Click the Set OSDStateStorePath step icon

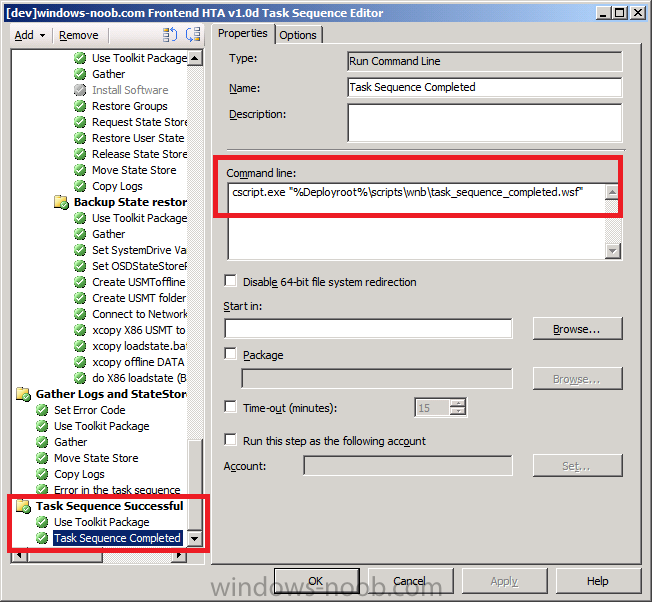pyautogui.click(x=80, y=266)
